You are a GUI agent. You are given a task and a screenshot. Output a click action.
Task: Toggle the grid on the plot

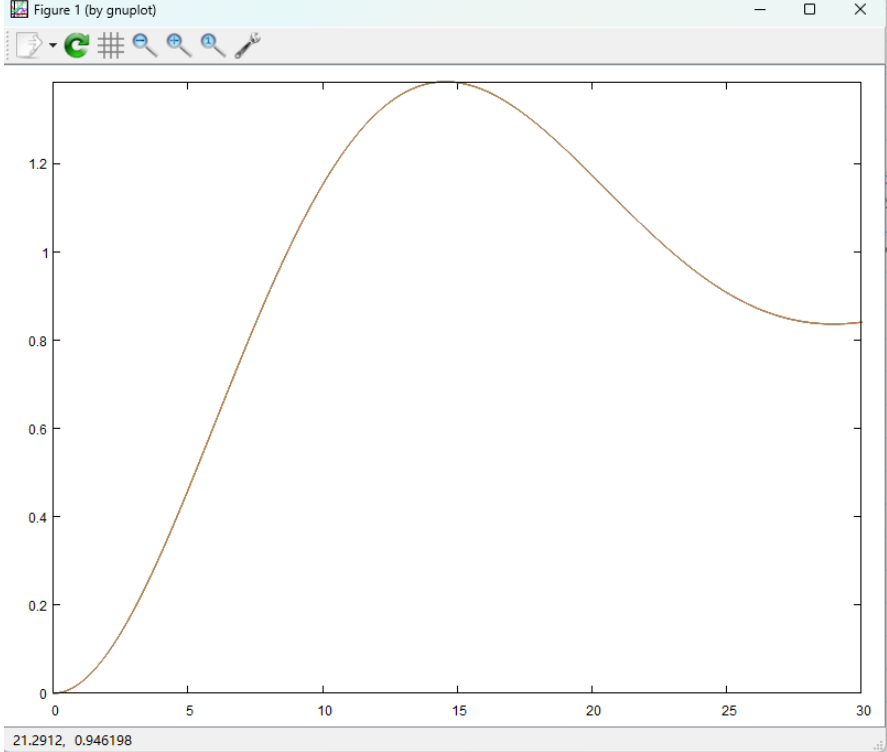(111, 45)
